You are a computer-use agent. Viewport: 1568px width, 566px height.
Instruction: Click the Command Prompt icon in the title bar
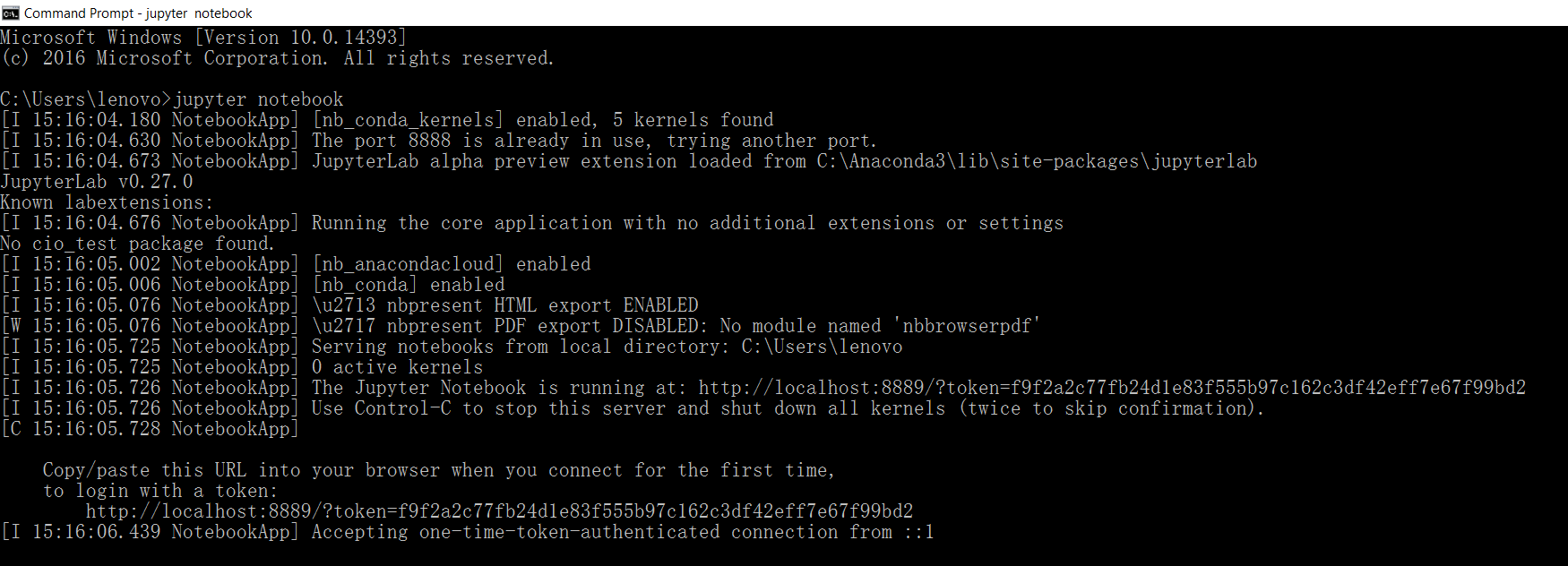coord(10,13)
